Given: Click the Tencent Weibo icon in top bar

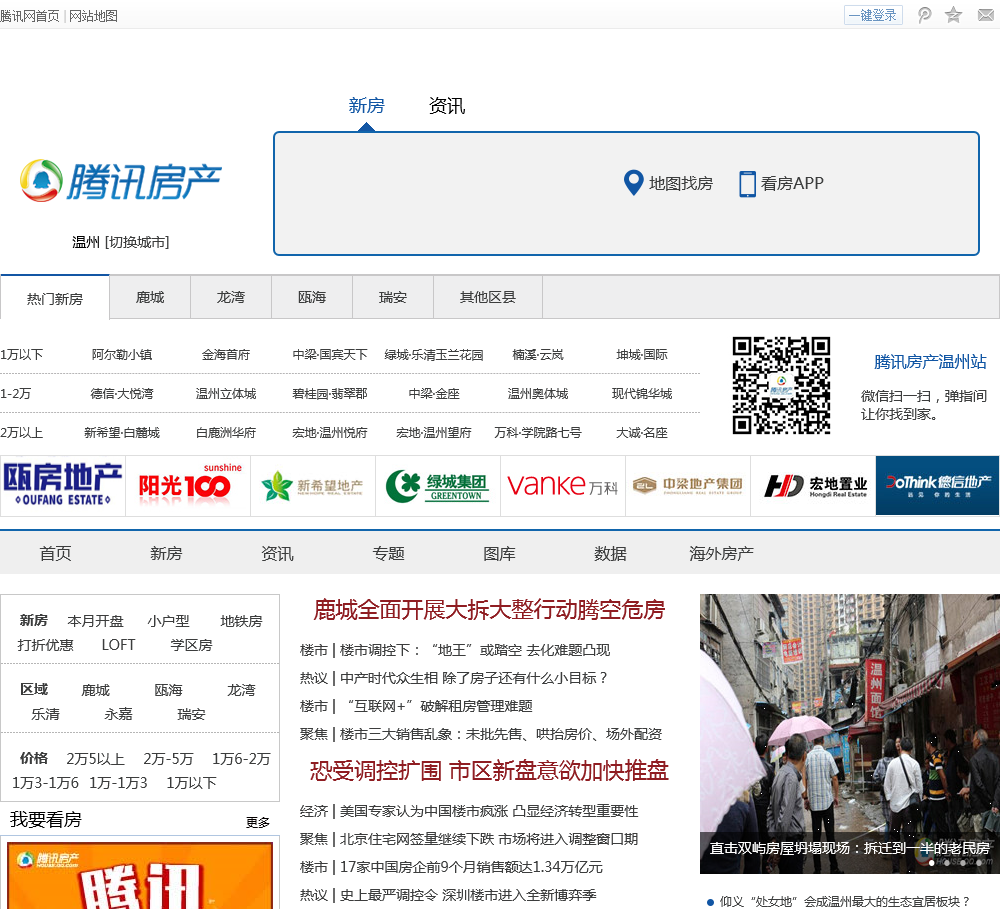Looking at the screenshot, I should 924,15.
